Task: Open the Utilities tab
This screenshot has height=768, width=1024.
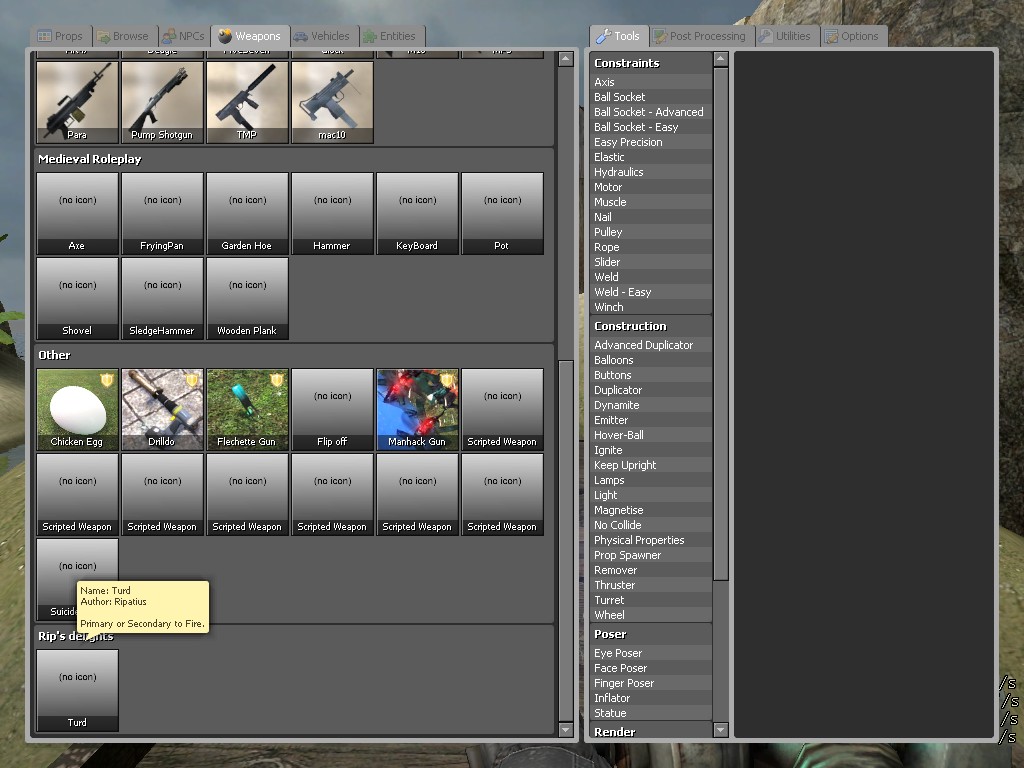Action: pyautogui.click(x=786, y=36)
